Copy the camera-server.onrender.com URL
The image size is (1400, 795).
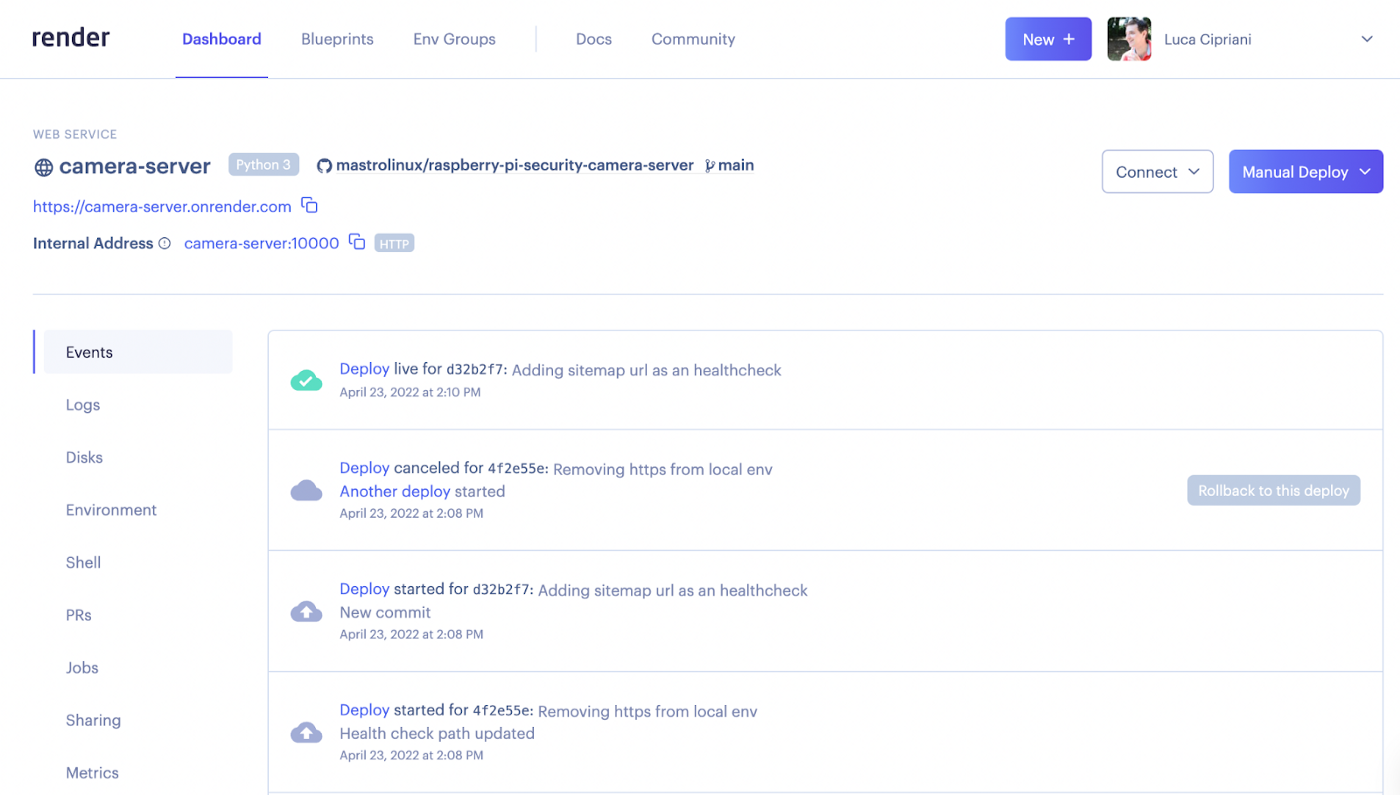click(310, 206)
